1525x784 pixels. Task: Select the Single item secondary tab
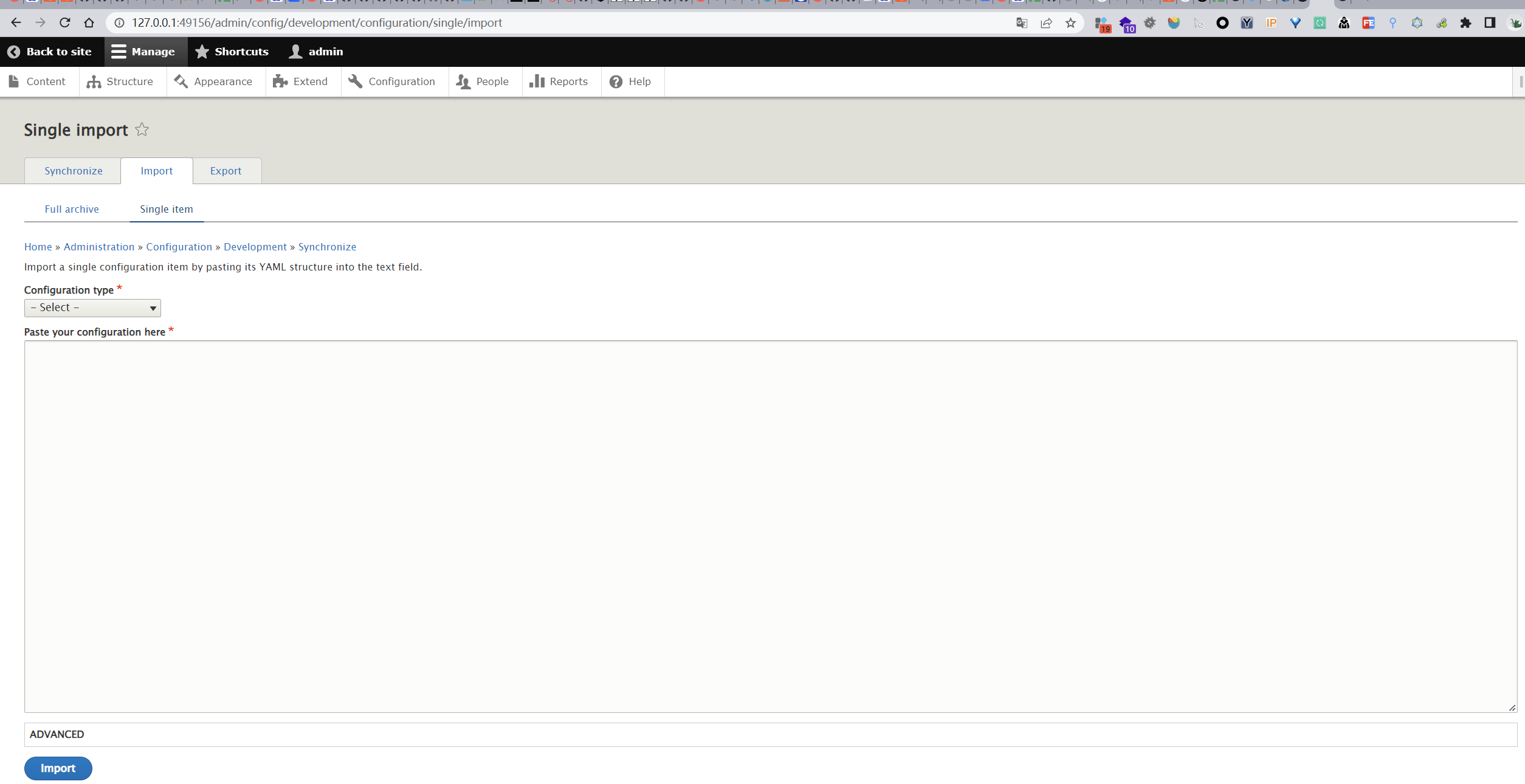pos(166,209)
